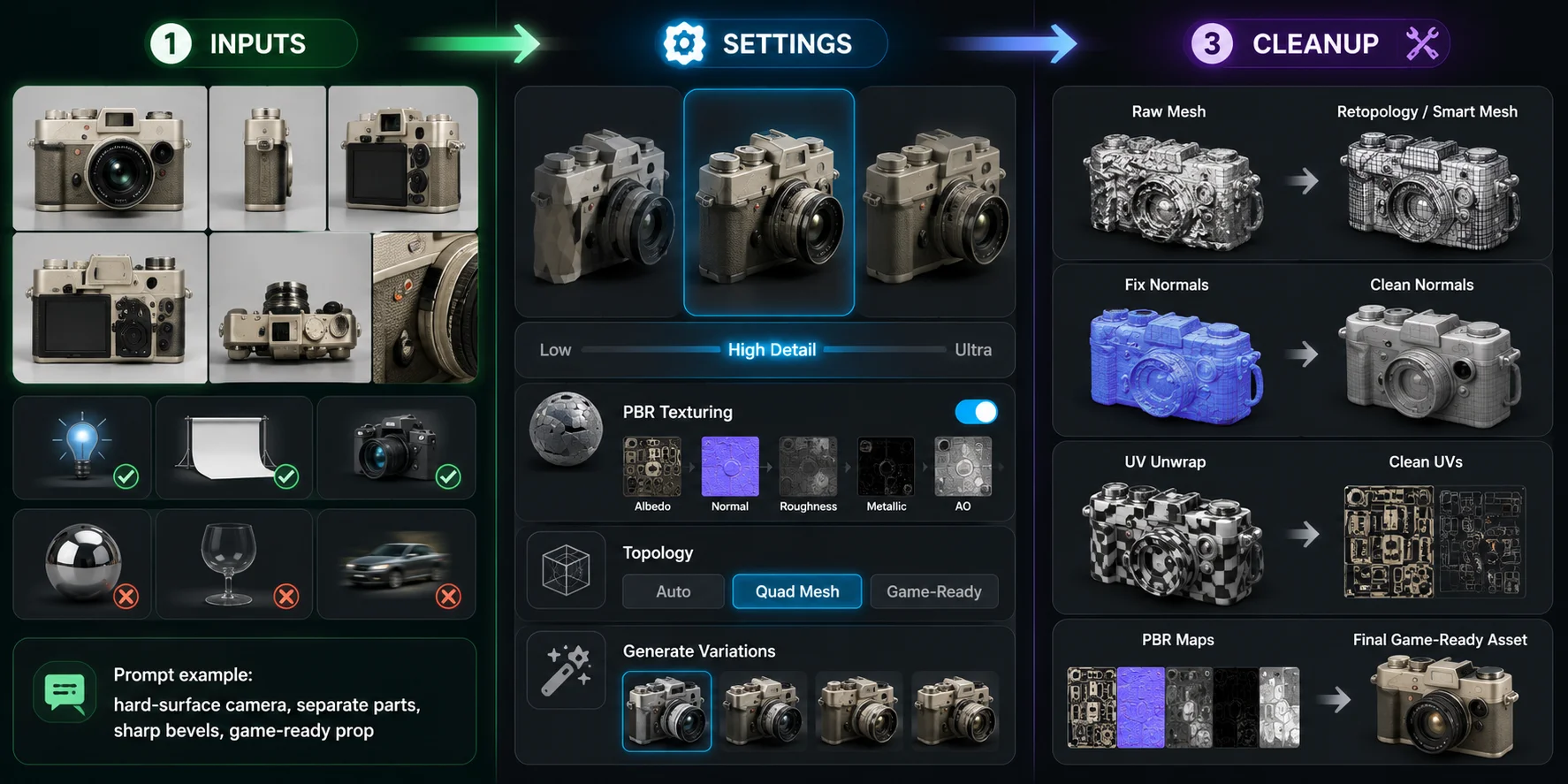Click the Generate Variations magic wand icon
The height and width of the screenshot is (784, 1568).
567,670
